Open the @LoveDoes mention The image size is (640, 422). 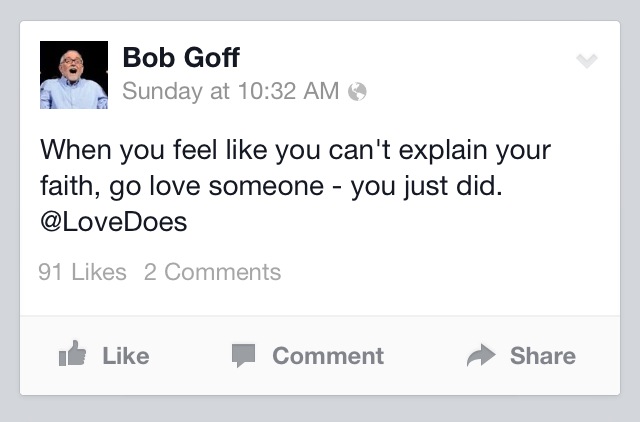tap(113, 222)
